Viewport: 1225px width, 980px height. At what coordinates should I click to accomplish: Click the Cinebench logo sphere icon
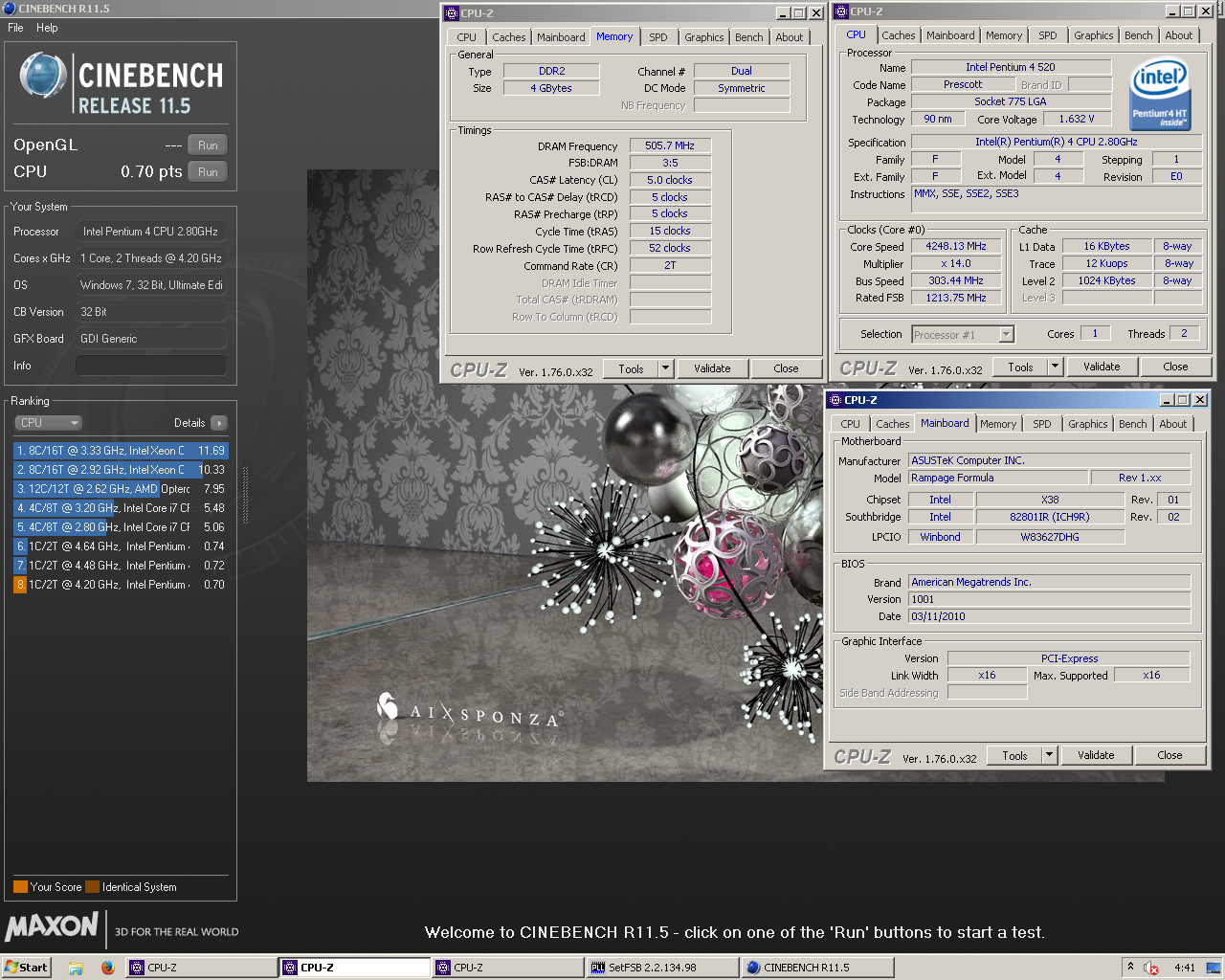(43, 77)
